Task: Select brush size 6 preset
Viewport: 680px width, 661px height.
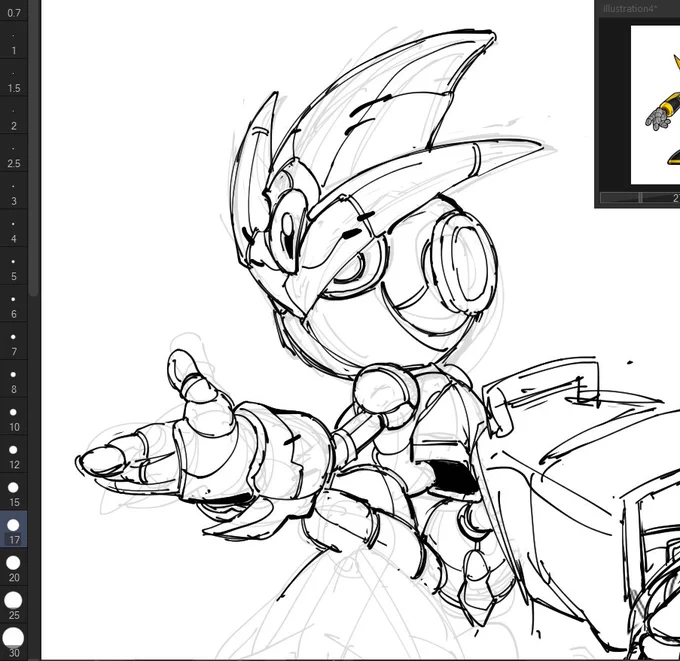Action: point(13,303)
